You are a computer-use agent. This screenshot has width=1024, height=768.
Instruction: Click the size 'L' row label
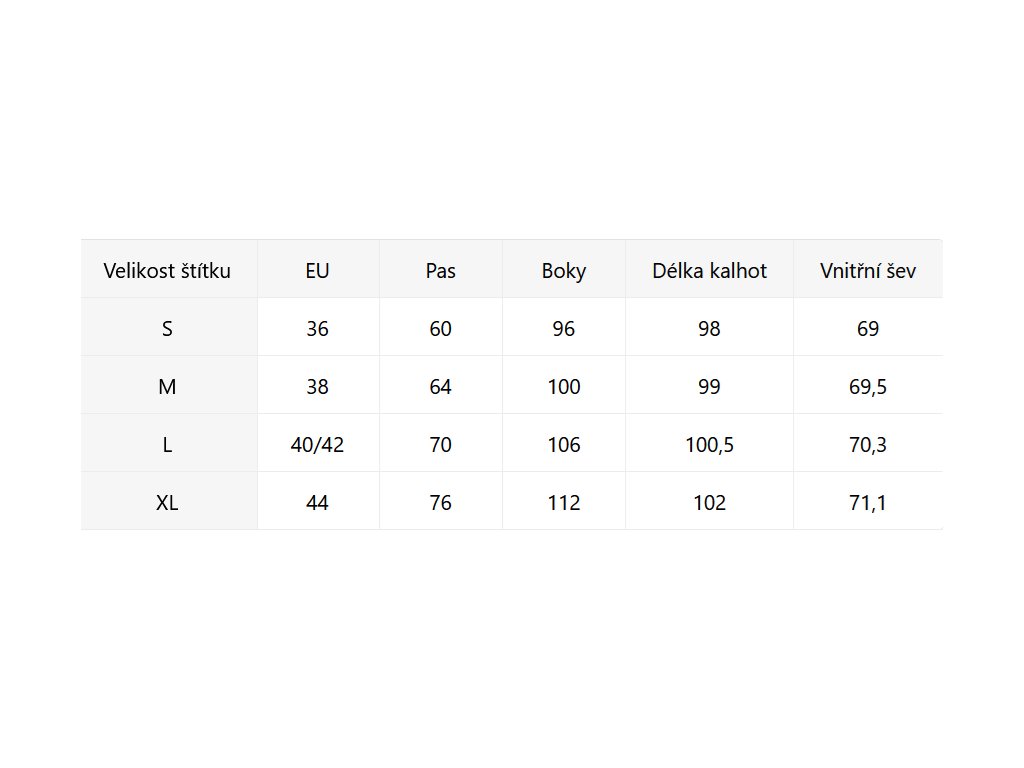(167, 444)
